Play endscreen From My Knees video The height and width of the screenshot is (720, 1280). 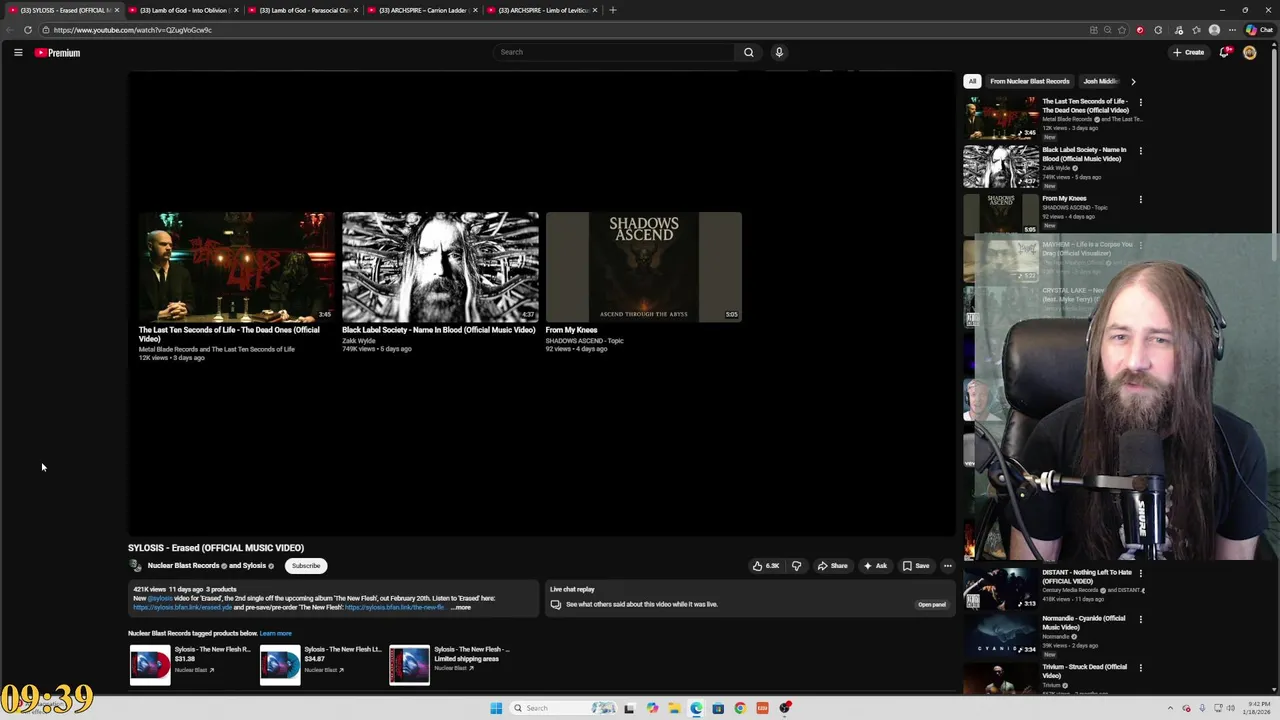point(644,267)
